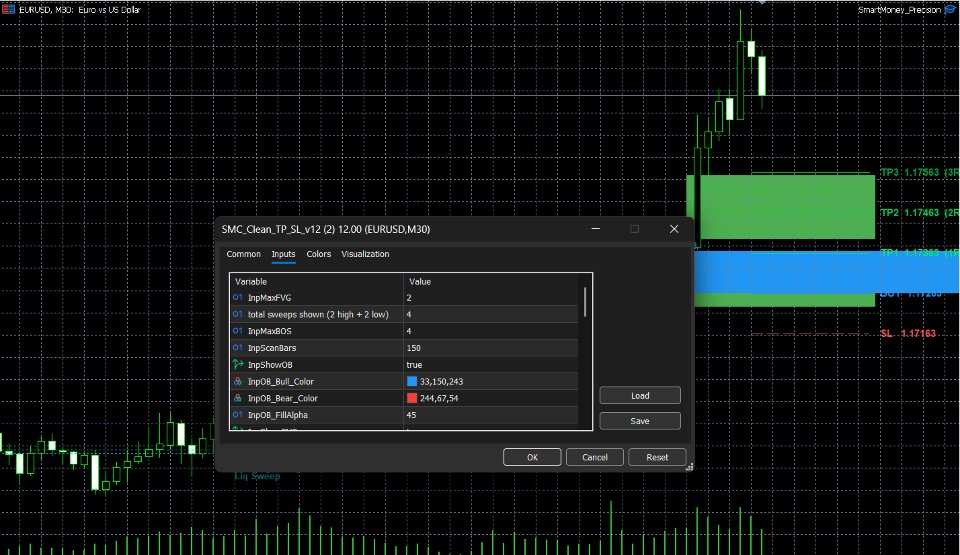Click the integer type icon beside InpMaxBOS
Screen dimensions: 960x555
coord(238,331)
